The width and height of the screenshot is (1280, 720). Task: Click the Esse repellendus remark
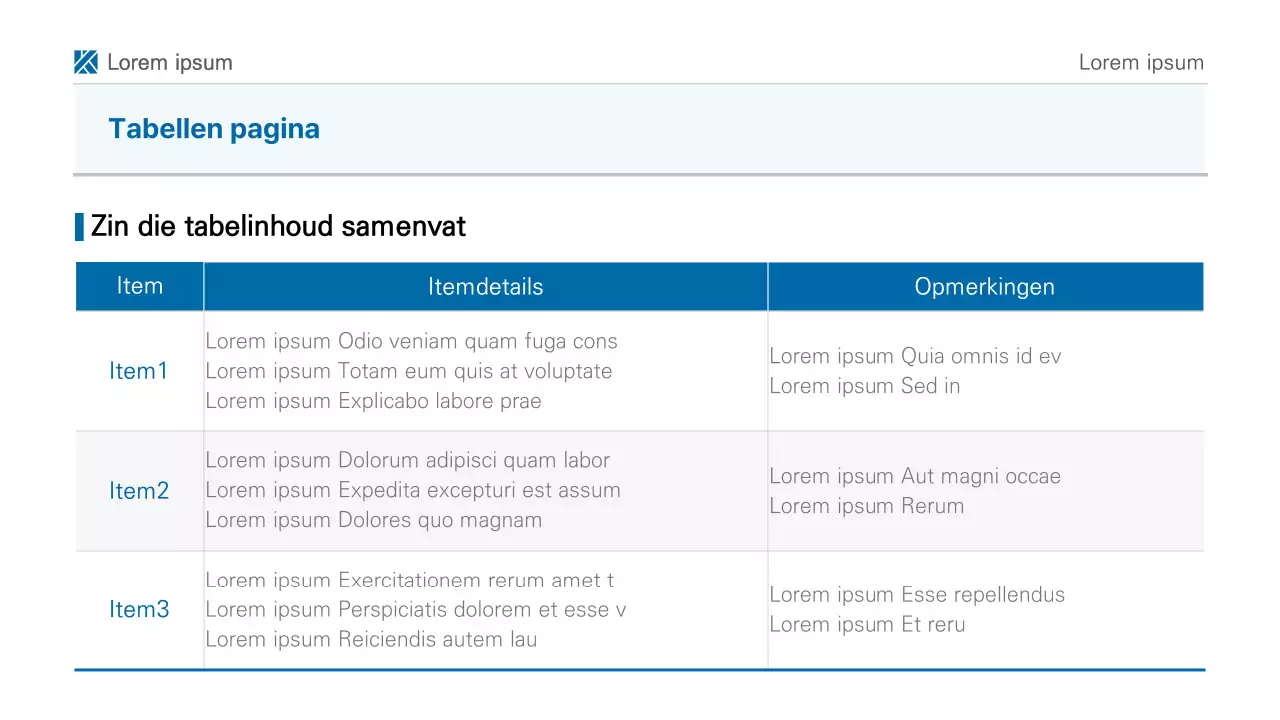click(x=917, y=595)
